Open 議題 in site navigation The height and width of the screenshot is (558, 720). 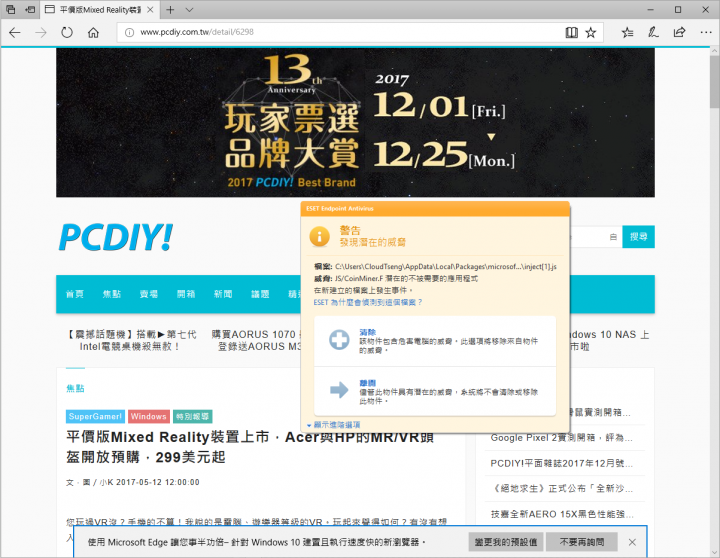[260, 294]
